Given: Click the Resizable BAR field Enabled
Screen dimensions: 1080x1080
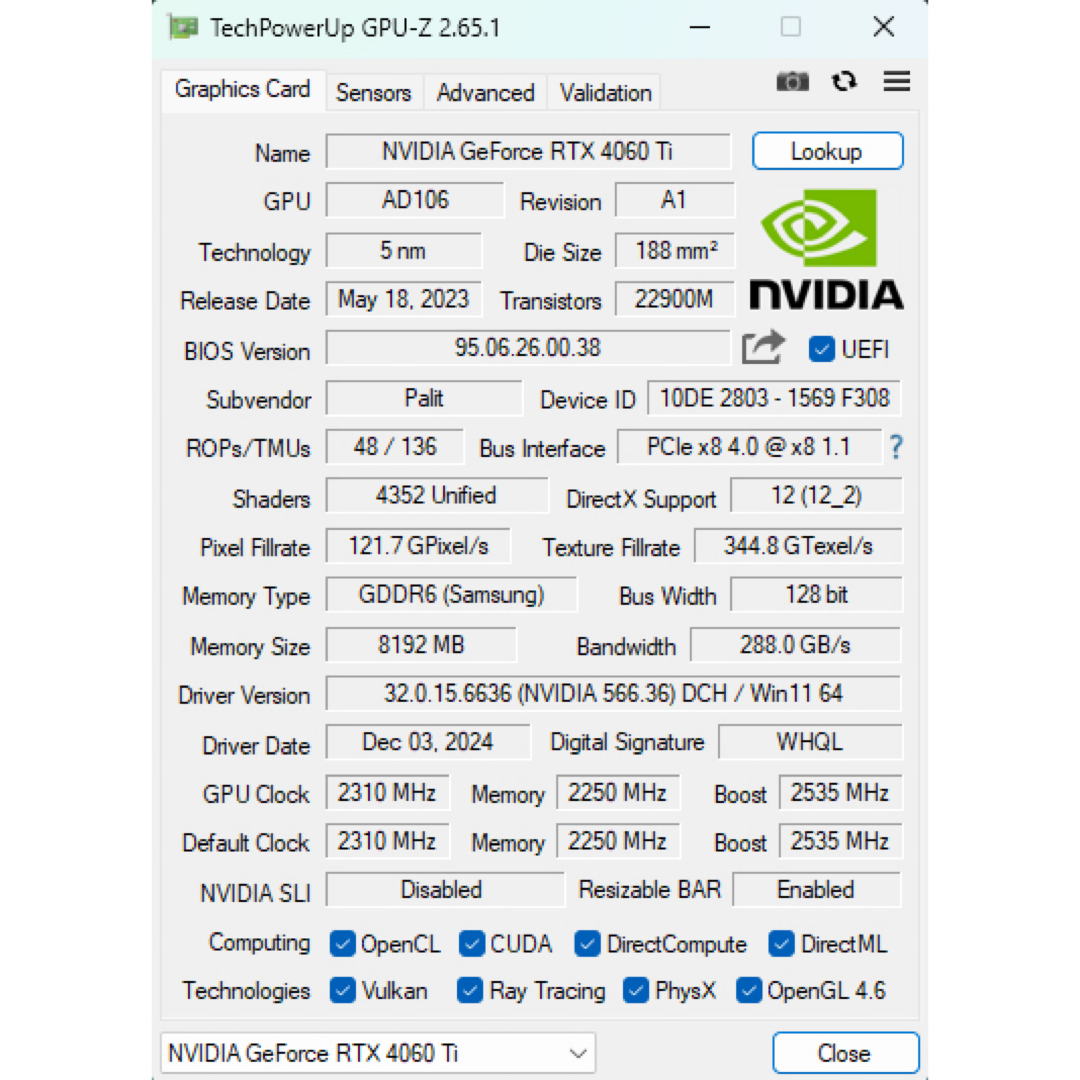Looking at the screenshot, I should pos(817,891).
